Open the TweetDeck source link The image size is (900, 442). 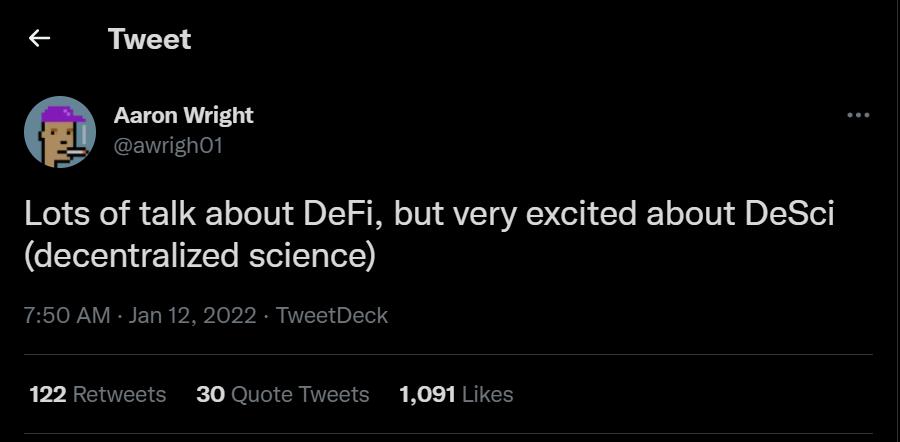[332, 316]
